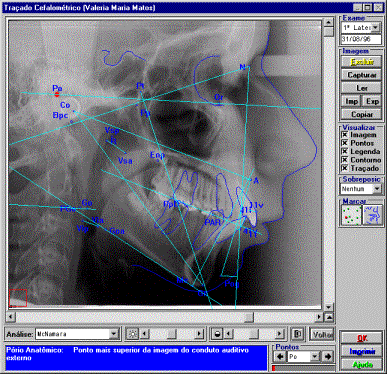
Task: Expand the Sobreposição Nenhum dropdown
Action: click(377, 189)
